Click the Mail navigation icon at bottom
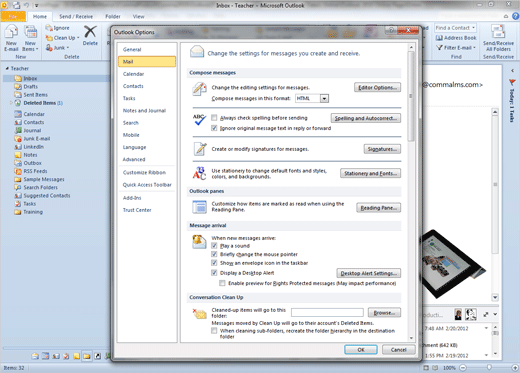This screenshot has width=520, height=373. pyautogui.click(x=35, y=356)
